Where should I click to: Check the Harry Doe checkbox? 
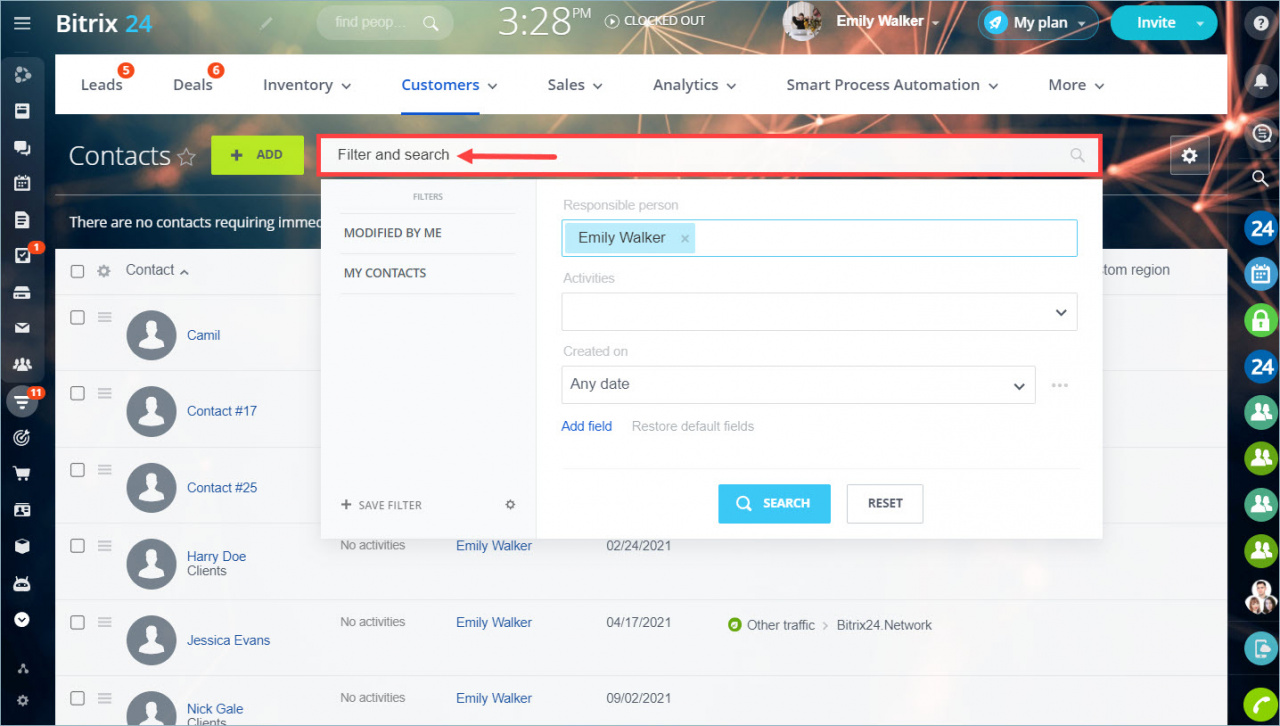(x=77, y=546)
